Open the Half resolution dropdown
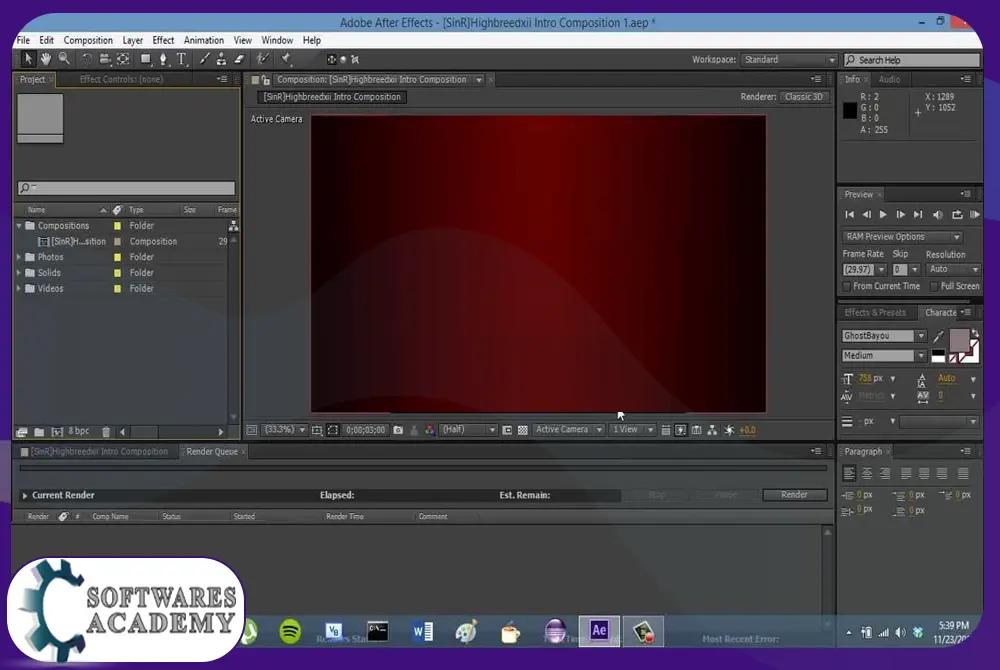Screen dimensions: 1000x670 tap(468, 430)
